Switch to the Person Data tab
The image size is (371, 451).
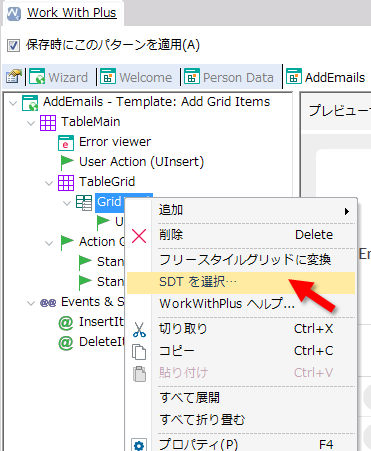pos(229,77)
